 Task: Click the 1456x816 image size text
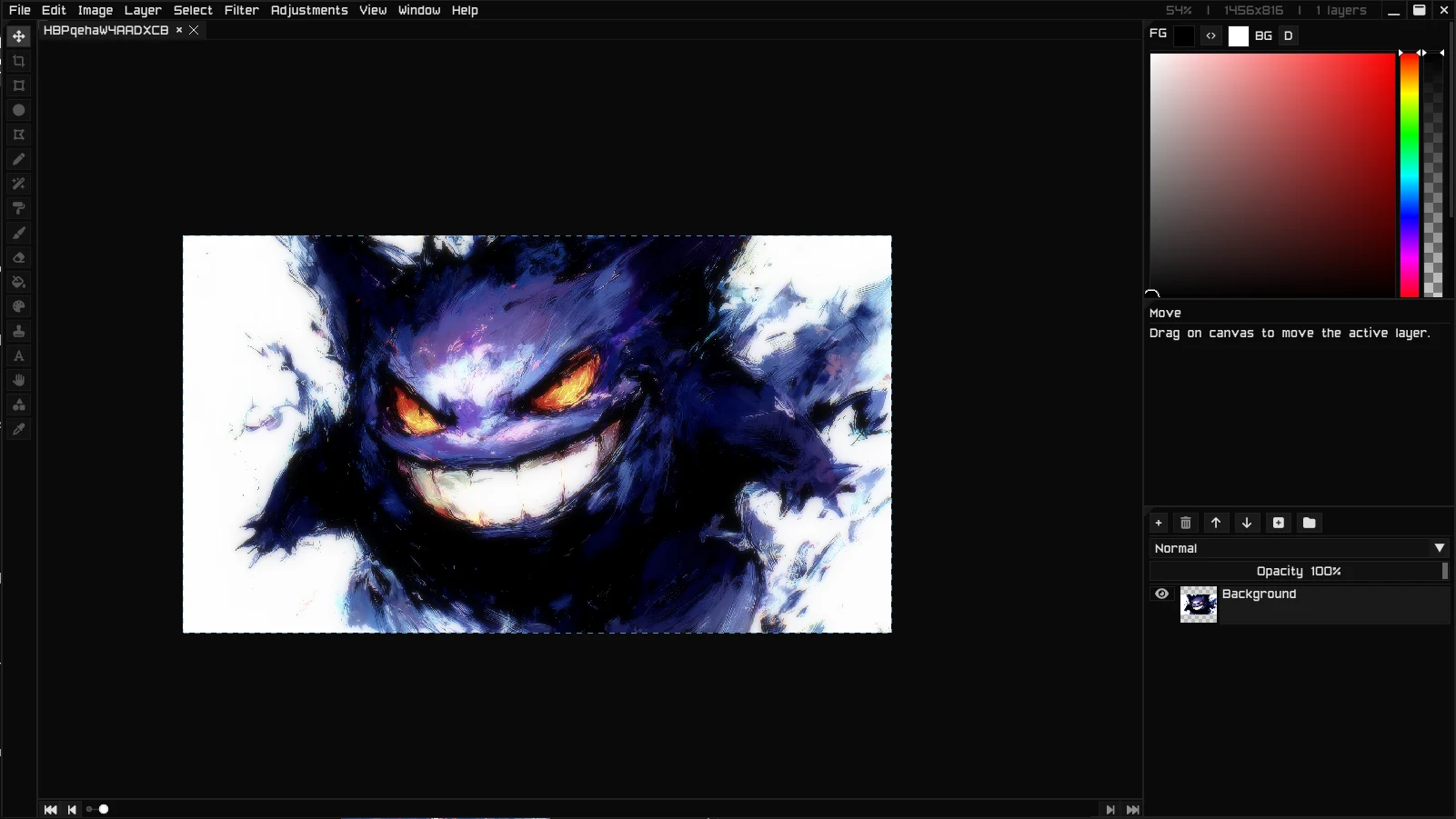(1254, 10)
